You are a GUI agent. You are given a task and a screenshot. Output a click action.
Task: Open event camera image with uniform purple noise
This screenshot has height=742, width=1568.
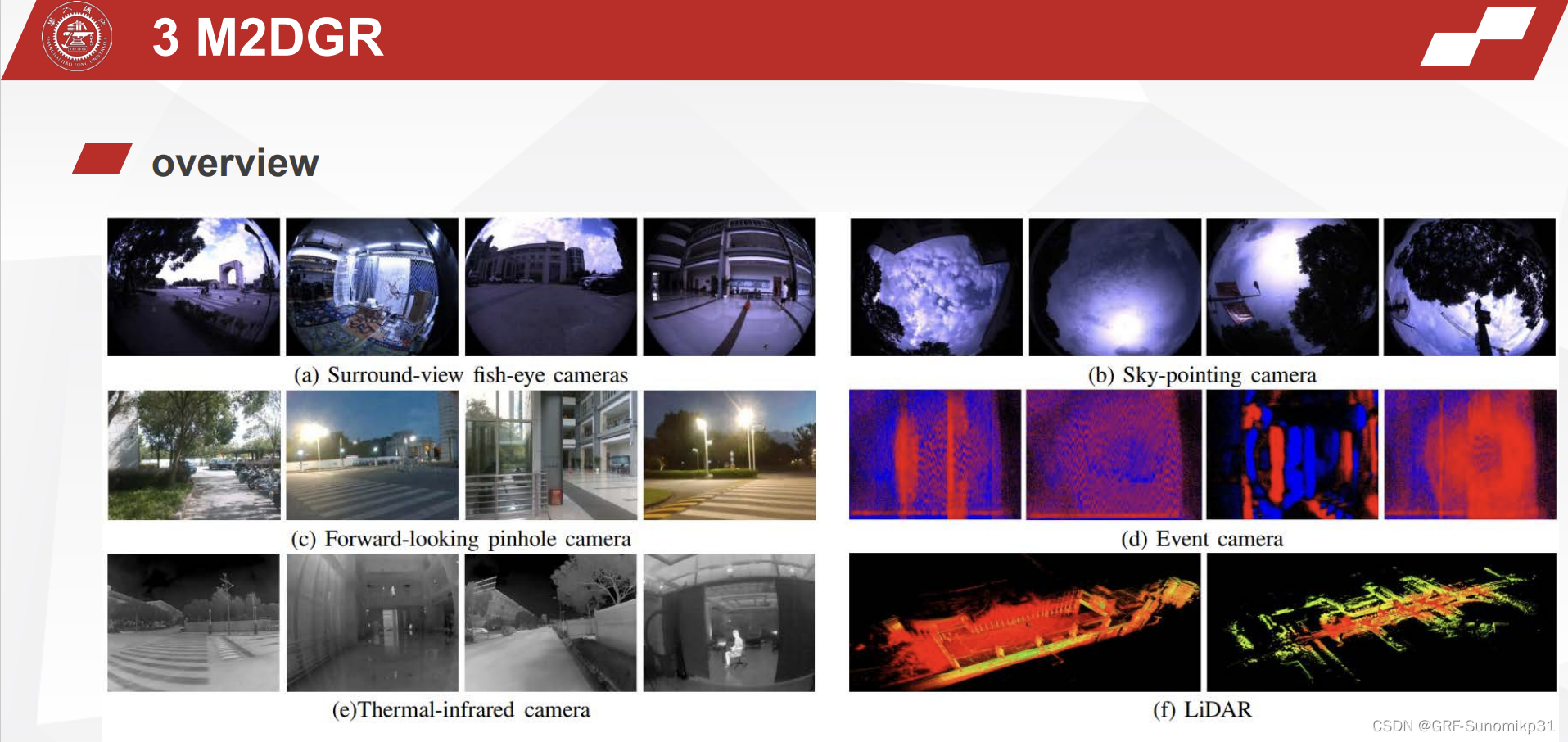(1114, 455)
